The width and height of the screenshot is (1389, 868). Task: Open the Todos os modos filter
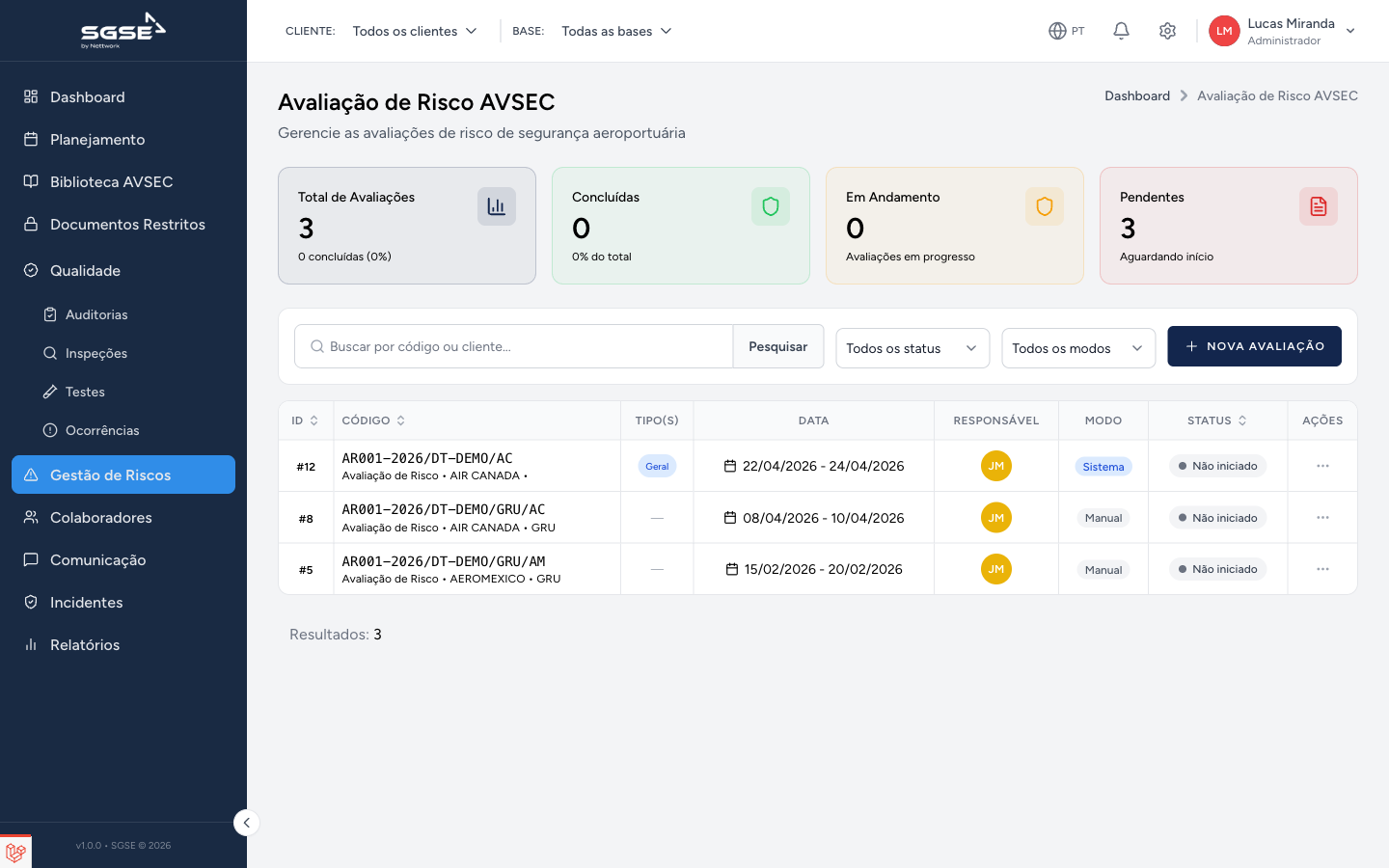tap(1078, 348)
